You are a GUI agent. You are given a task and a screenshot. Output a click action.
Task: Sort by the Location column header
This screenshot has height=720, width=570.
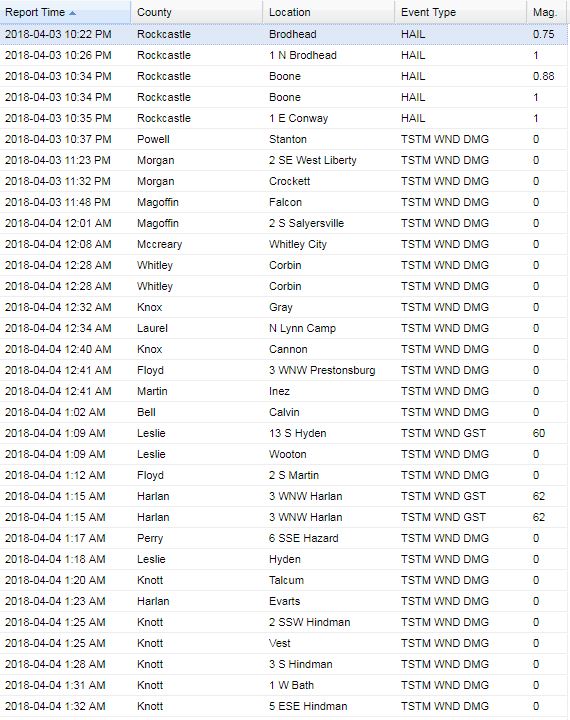click(x=329, y=12)
